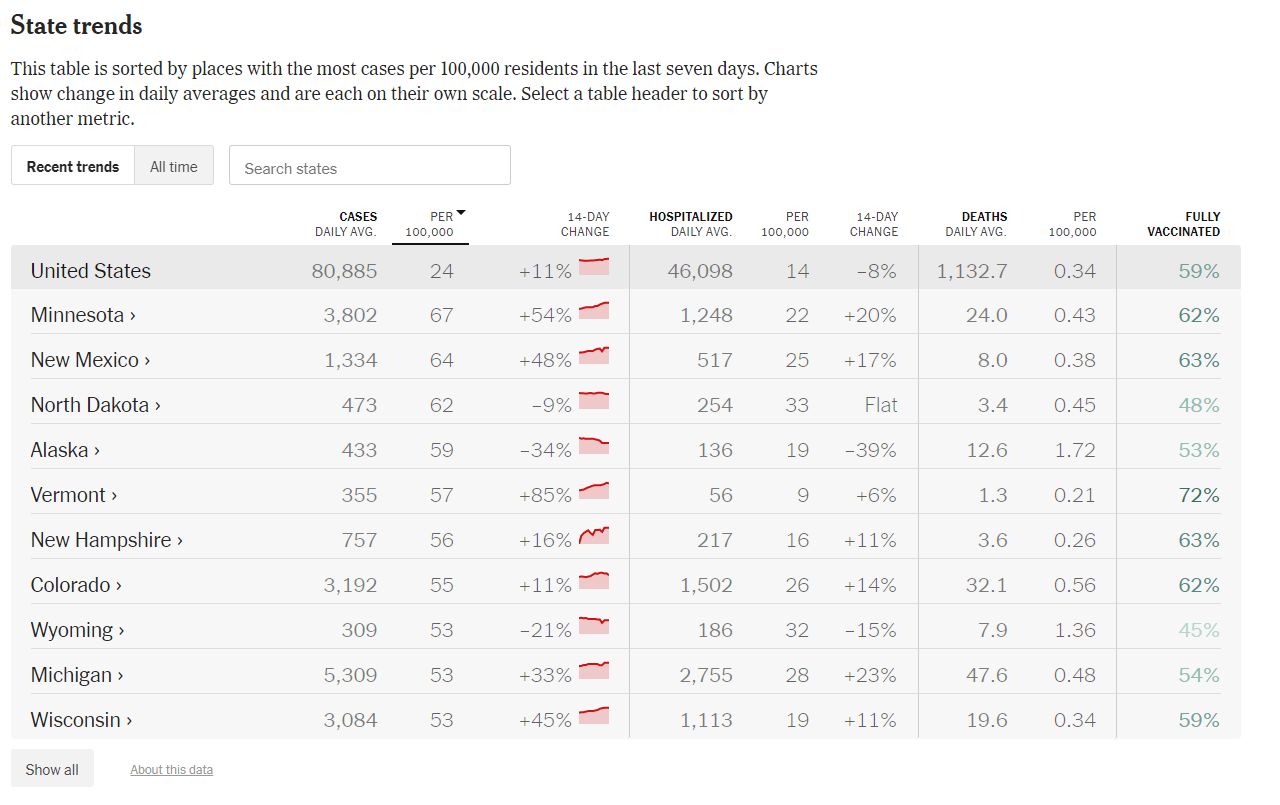Select the Recent trends view
1280x805 pixels.
[x=73, y=167]
